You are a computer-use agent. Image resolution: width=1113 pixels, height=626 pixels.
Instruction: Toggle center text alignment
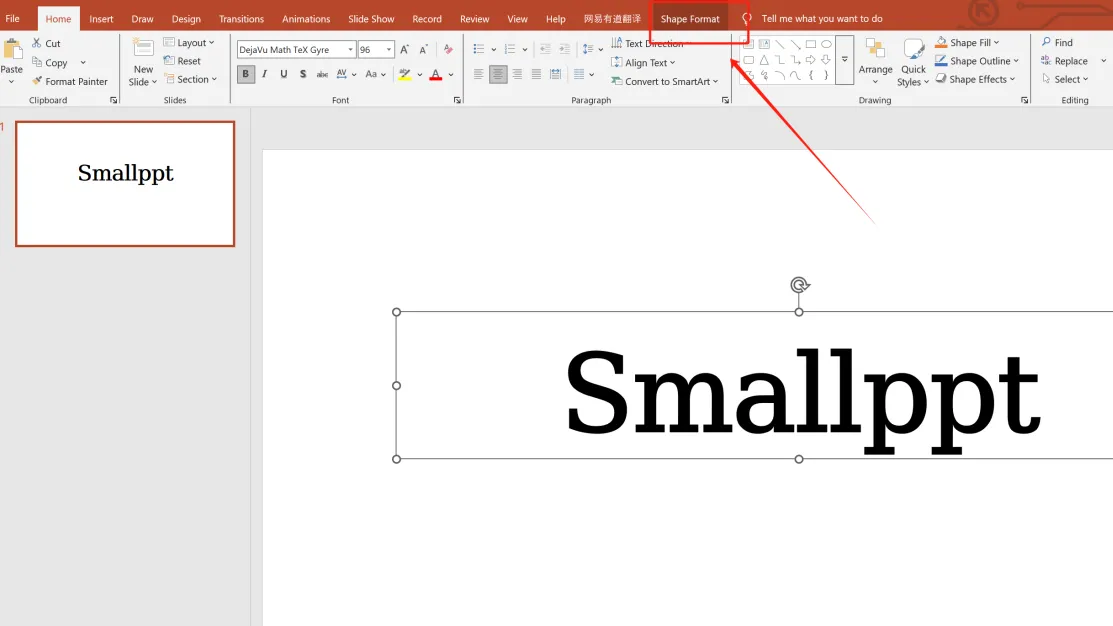tap(498, 74)
